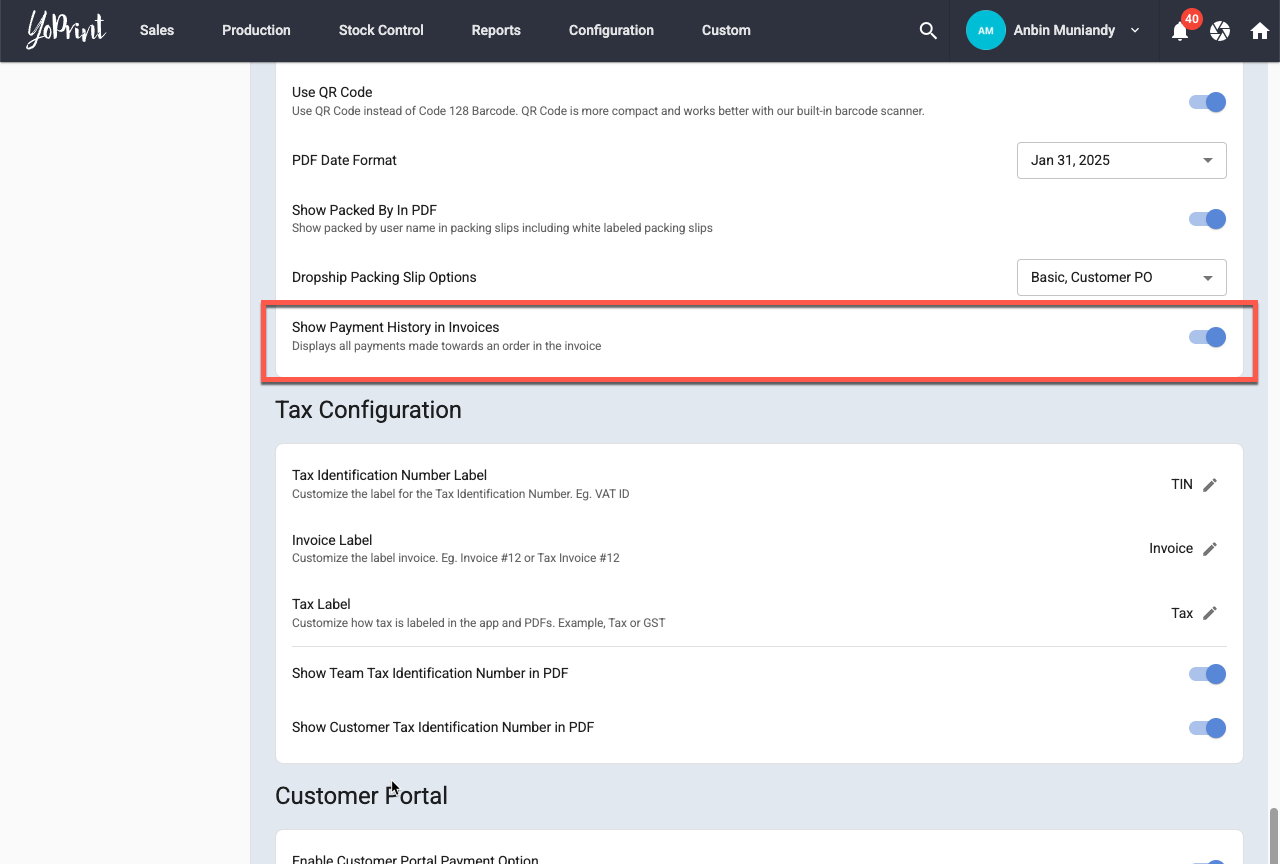Toggle Show Packed By In PDF
Image resolution: width=1280 pixels, height=864 pixels.
(x=1207, y=219)
